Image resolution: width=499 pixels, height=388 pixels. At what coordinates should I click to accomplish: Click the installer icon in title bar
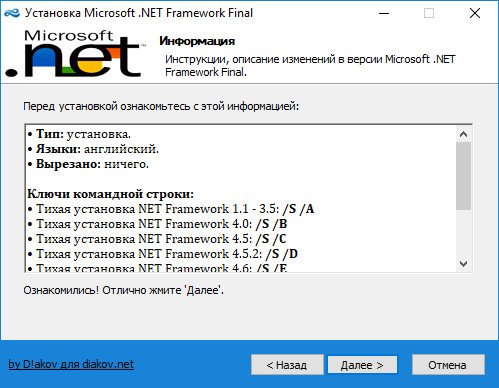tap(12, 13)
